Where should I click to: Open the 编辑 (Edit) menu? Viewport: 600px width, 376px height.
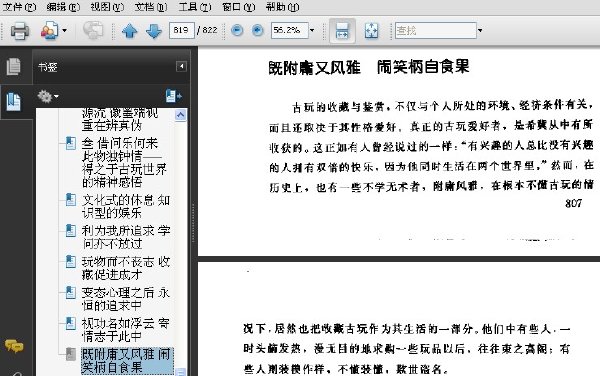coord(63,7)
